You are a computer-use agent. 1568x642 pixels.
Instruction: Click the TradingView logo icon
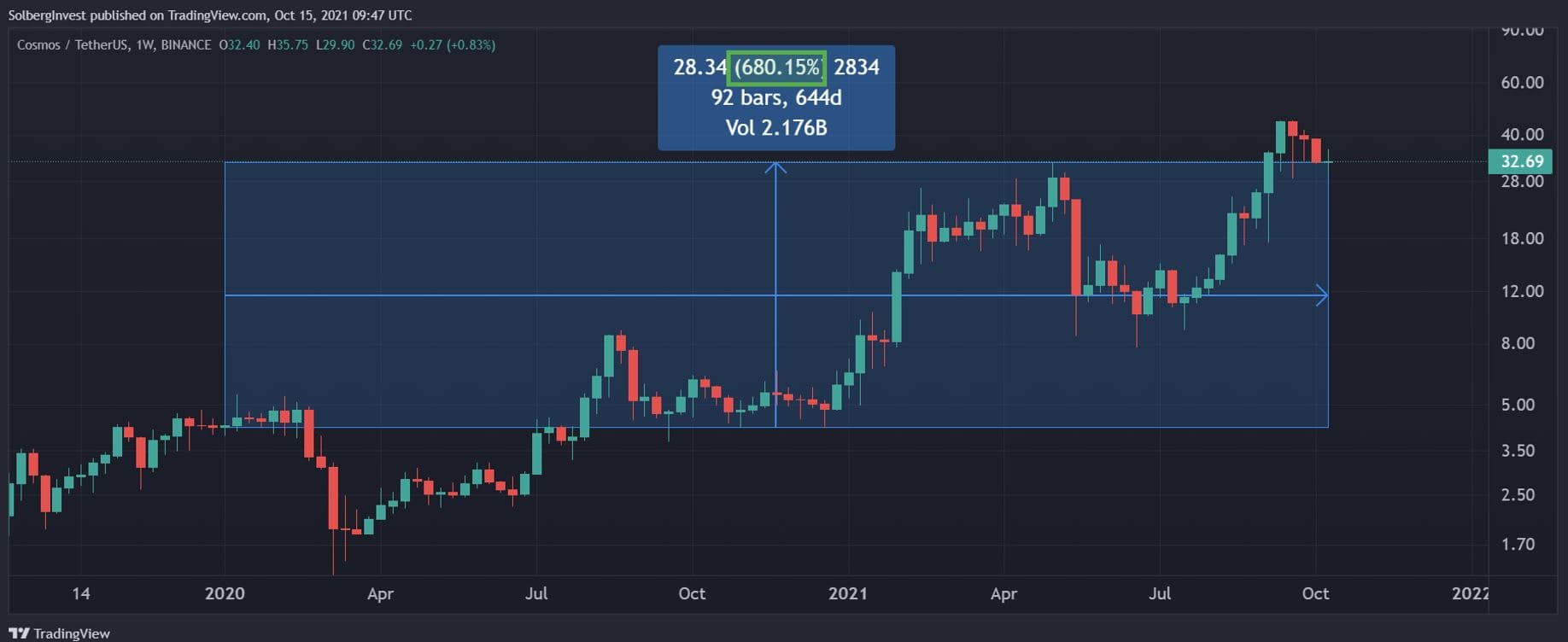point(18,633)
